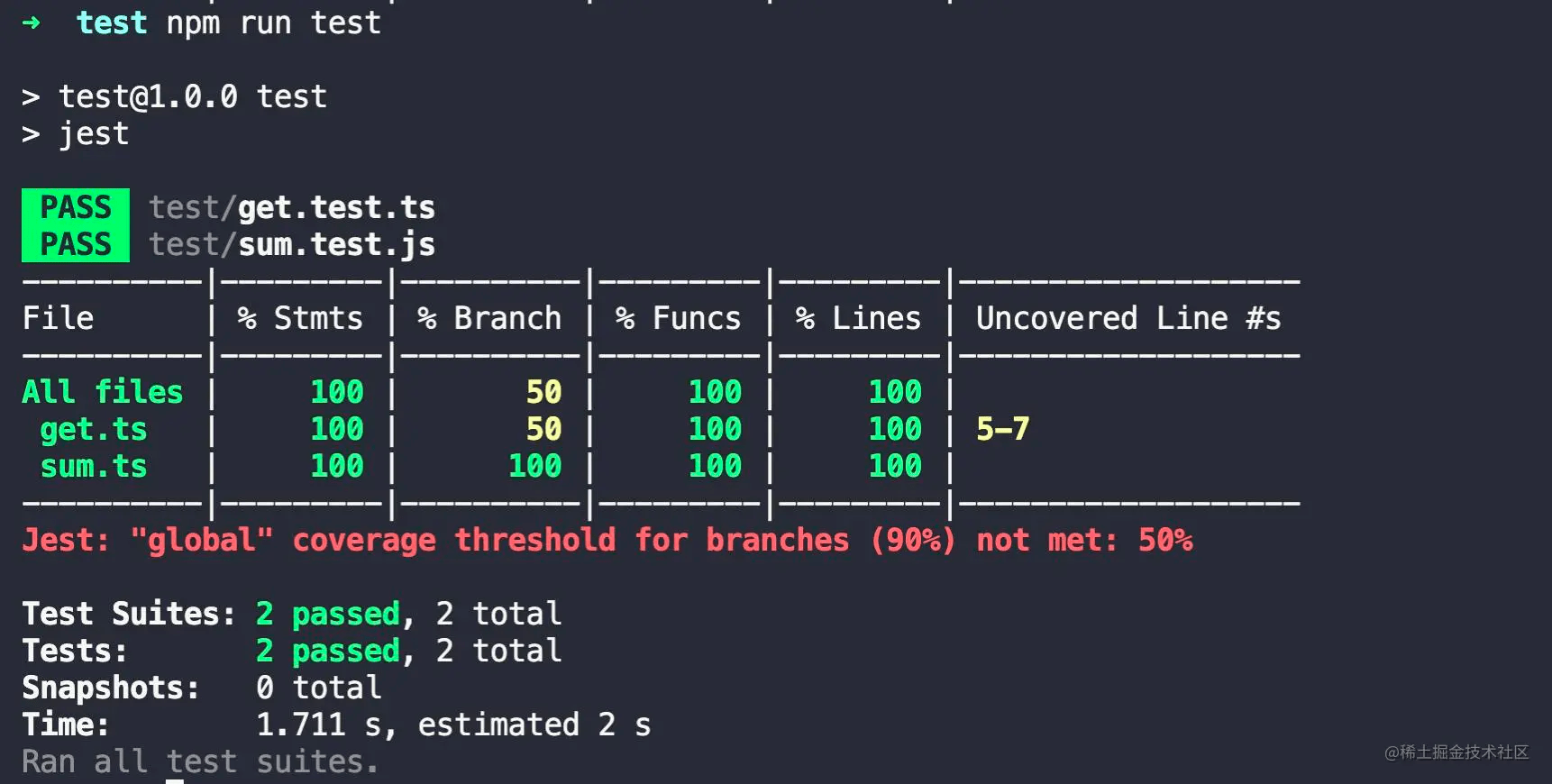
Task: Click the green arrow prompt symbol
Action: 32,23
